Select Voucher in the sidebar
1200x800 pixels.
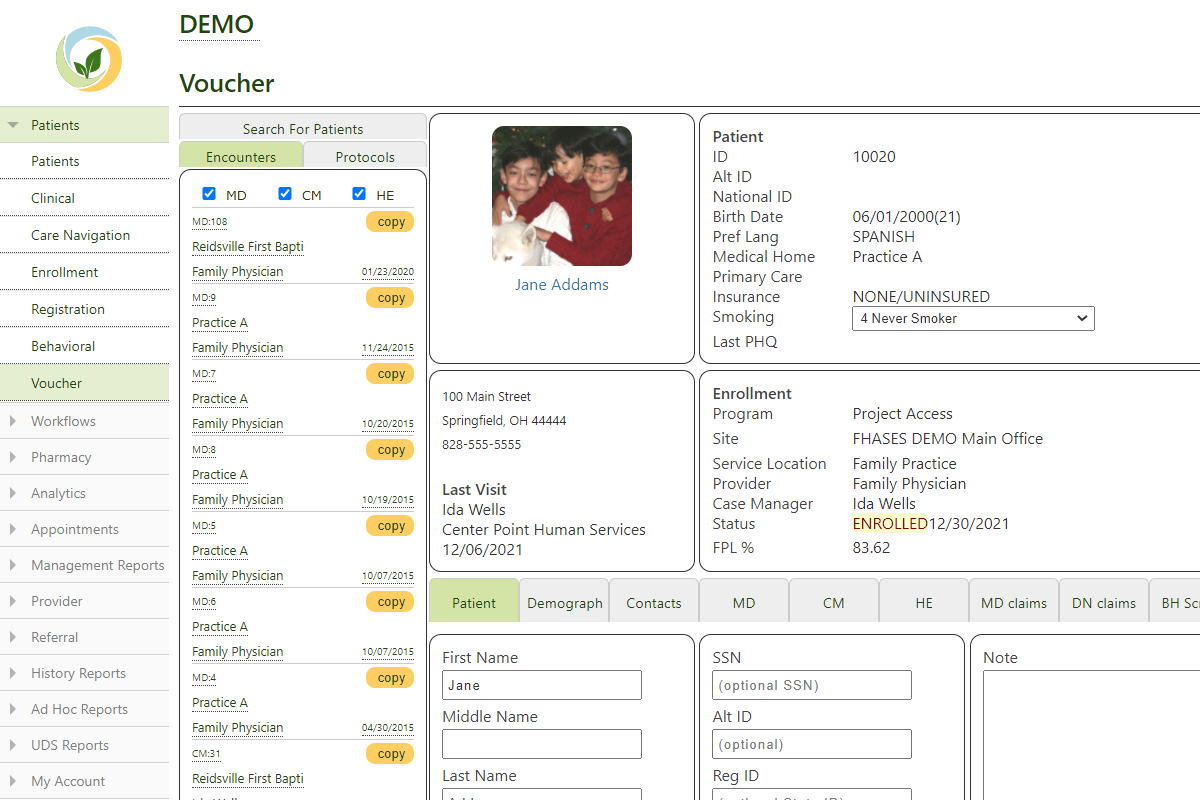pyautogui.click(x=84, y=383)
